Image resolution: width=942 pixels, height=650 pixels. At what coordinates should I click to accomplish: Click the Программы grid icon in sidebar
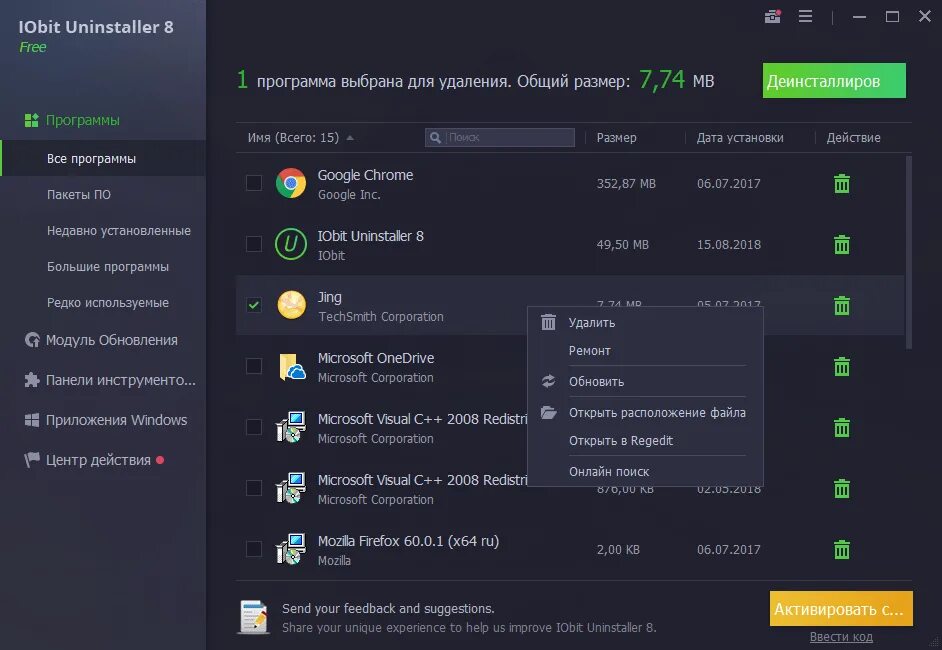point(31,120)
